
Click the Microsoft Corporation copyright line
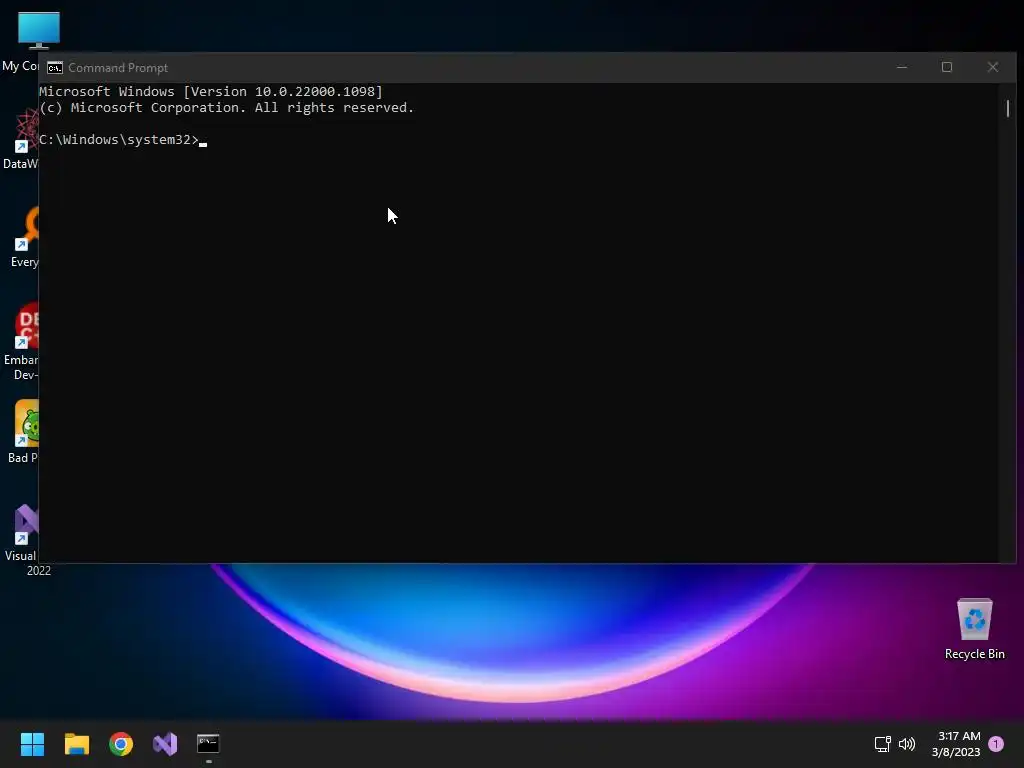[x=227, y=108]
